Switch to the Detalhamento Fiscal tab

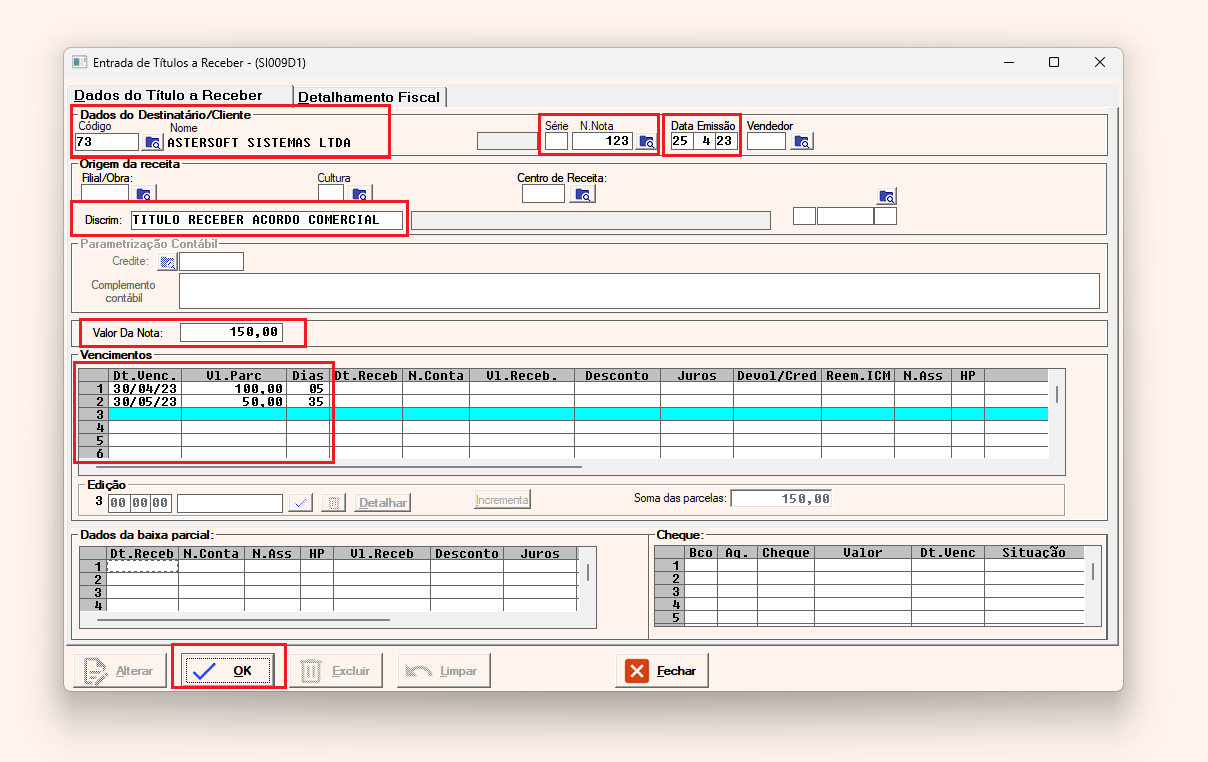coord(369,97)
